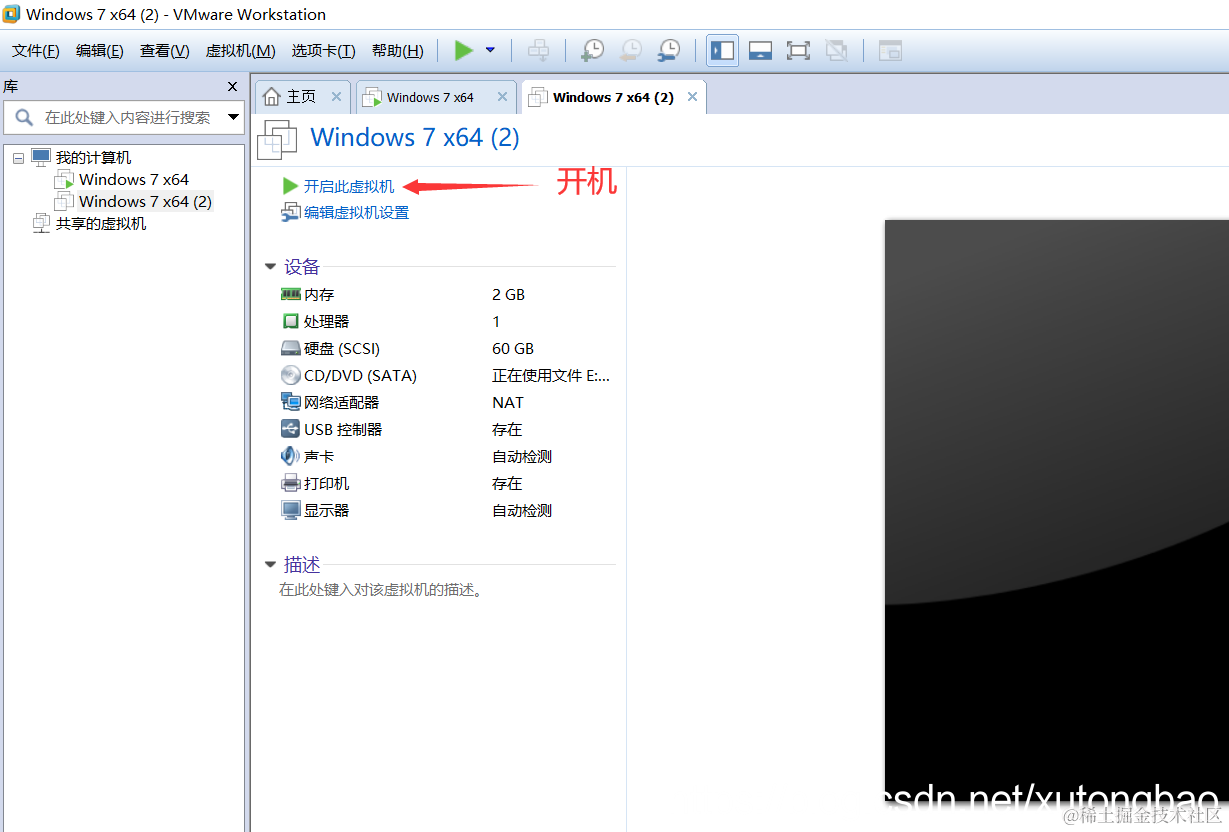Click the 内存 memory device icon
This screenshot has height=832, width=1229.
[290, 294]
